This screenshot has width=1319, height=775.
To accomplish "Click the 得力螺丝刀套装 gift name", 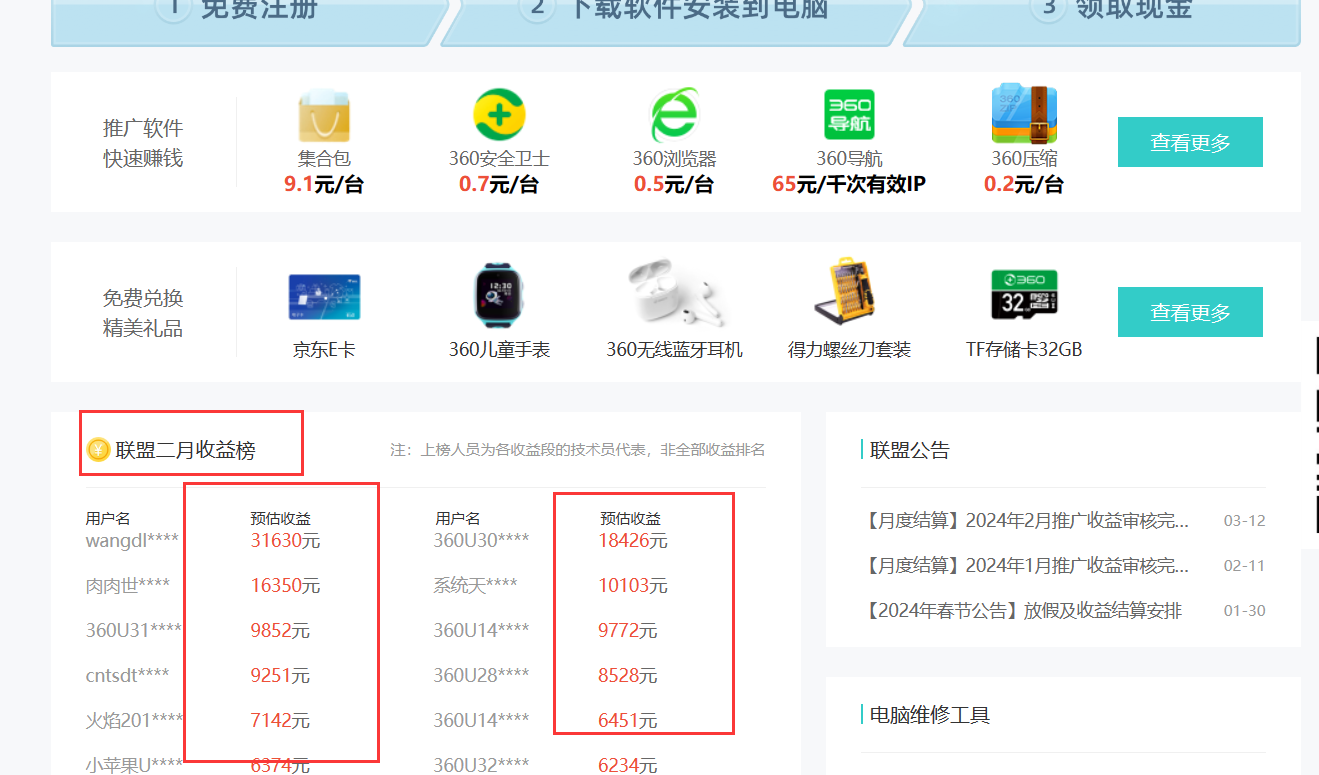I will pyautogui.click(x=849, y=350).
